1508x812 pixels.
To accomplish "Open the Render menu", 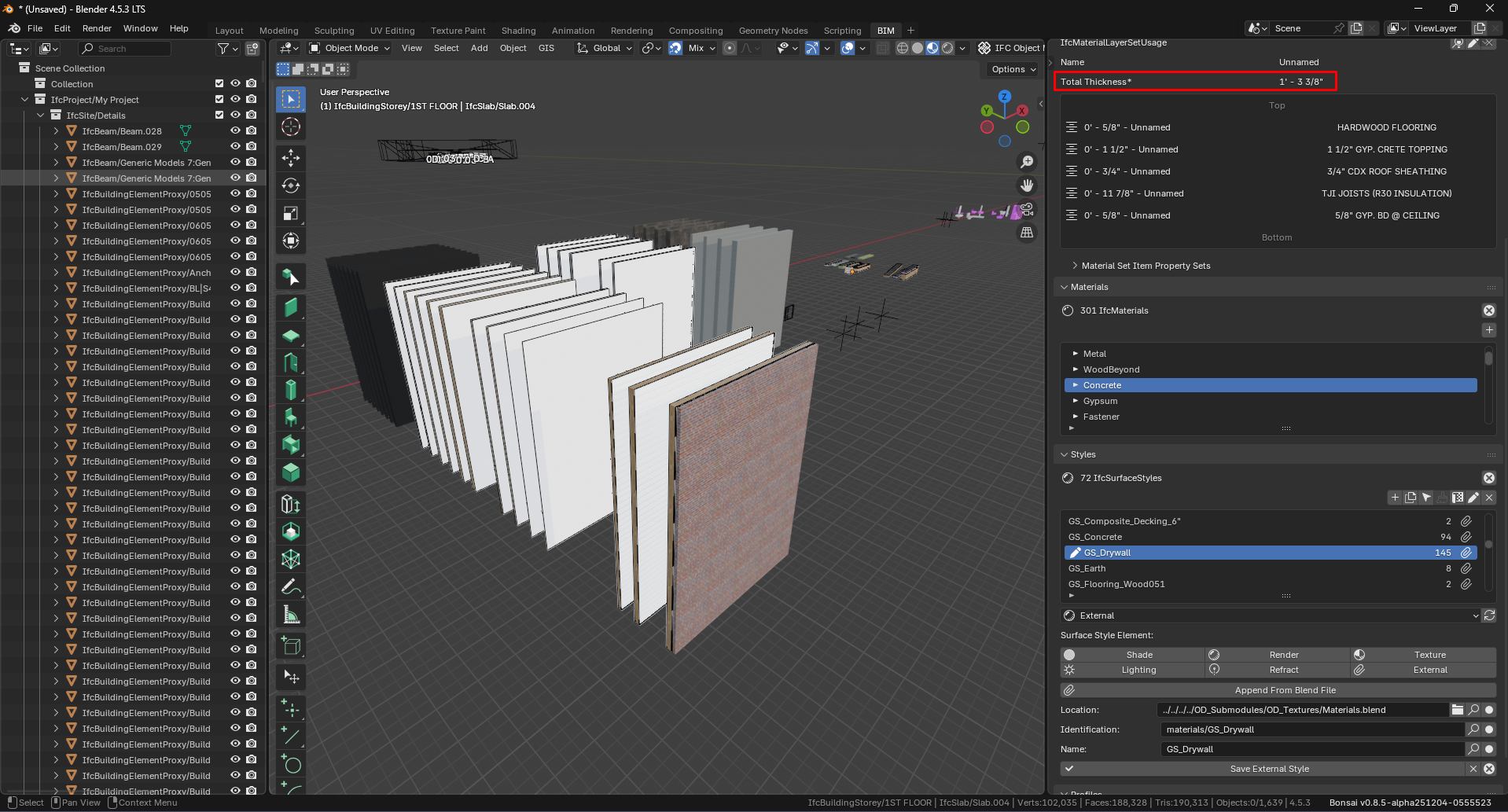I will click(x=97, y=28).
